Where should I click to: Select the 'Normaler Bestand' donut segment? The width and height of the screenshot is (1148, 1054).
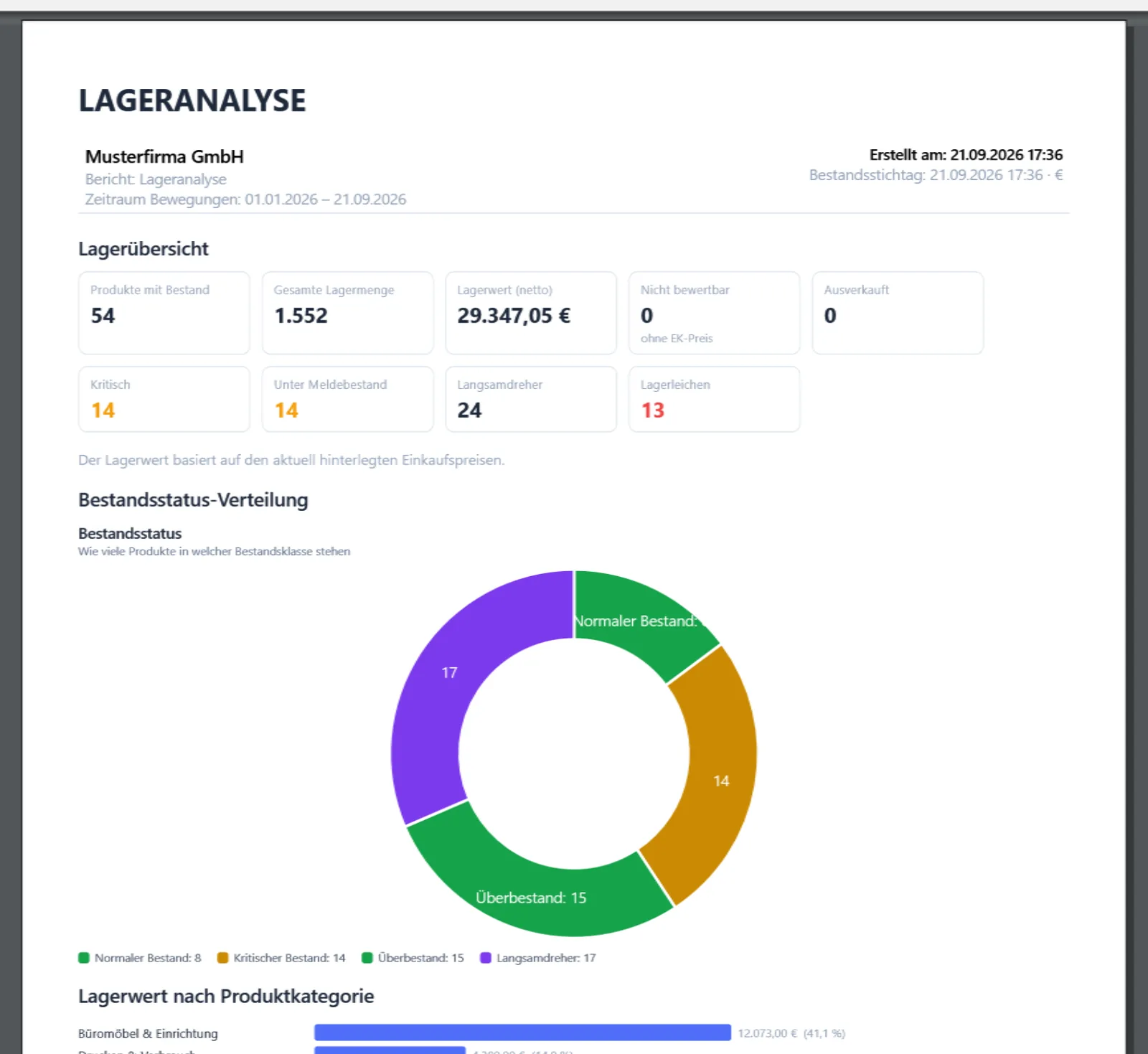pyautogui.click(x=637, y=621)
